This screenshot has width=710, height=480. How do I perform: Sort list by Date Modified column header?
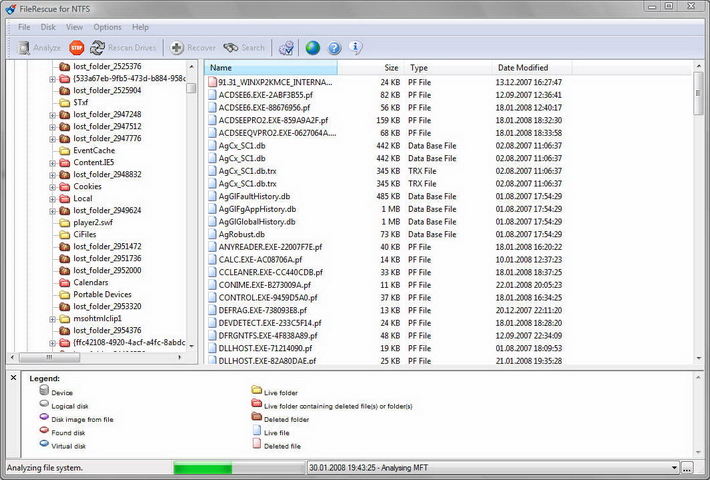(x=522, y=67)
